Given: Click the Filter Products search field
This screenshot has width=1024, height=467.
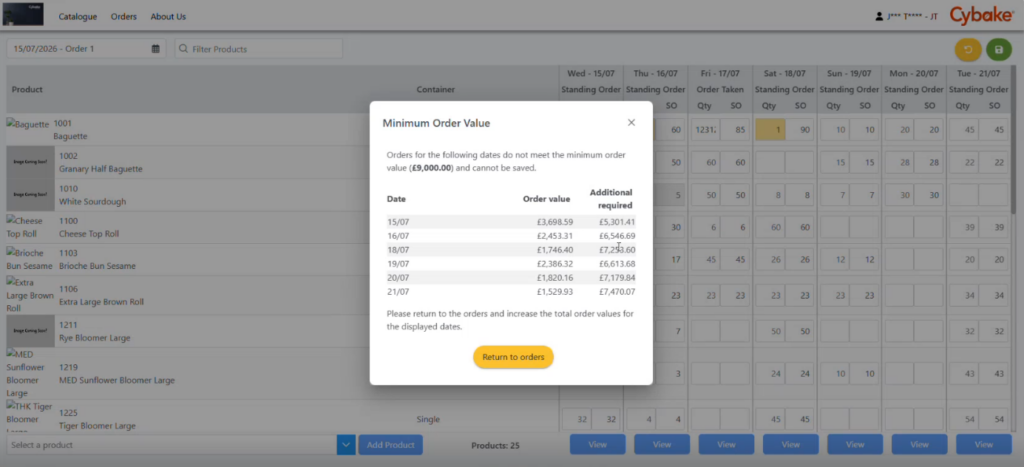Looking at the screenshot, I should click(x=259, y=49).
